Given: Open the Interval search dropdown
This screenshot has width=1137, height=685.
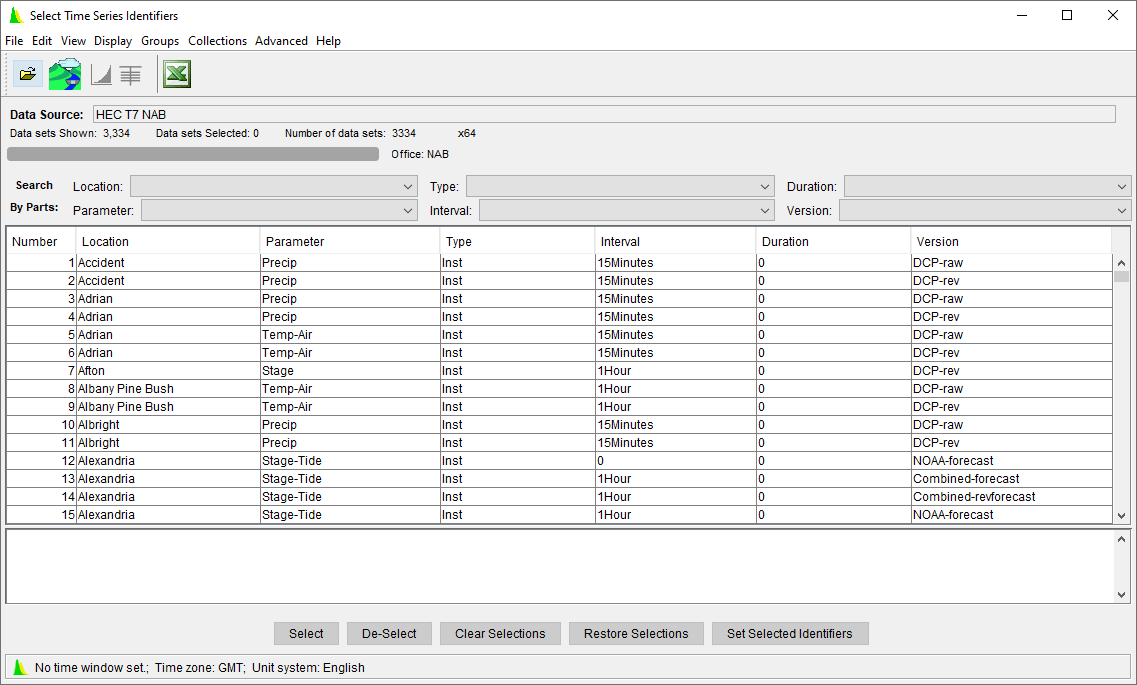Looking at the screenshot, I should (627, 210).
